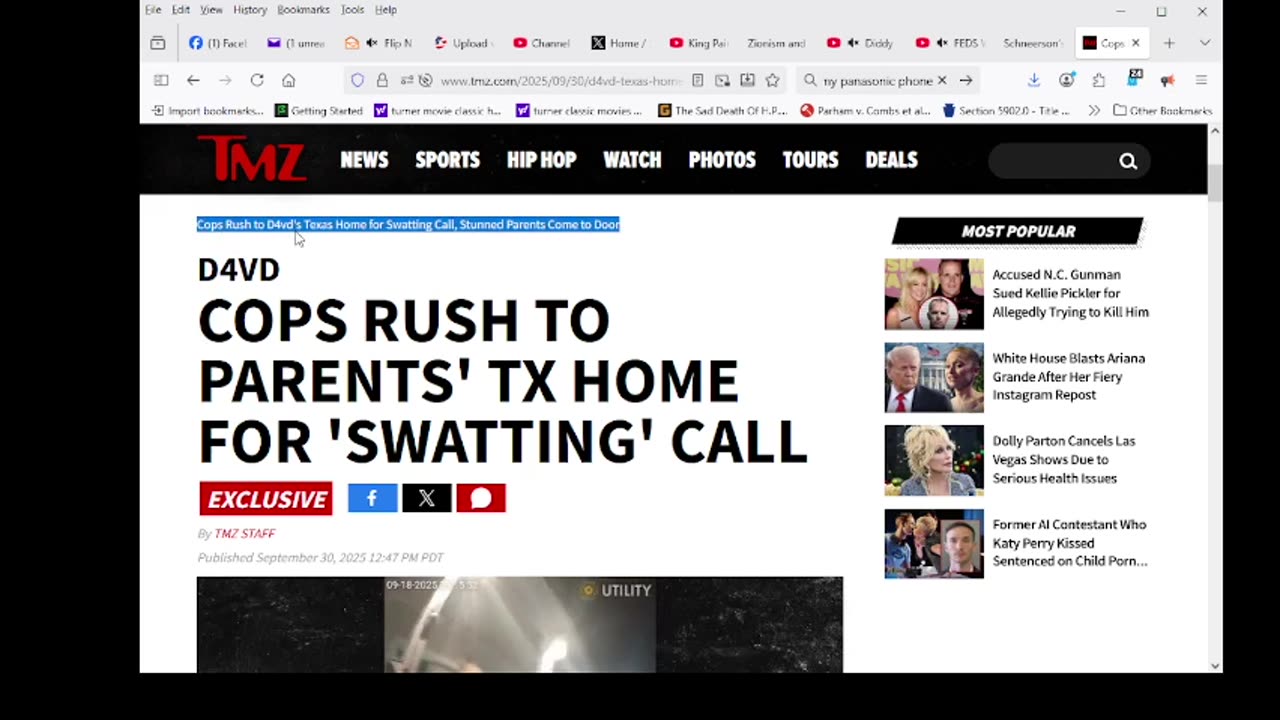Click the URL address bar
This screenshot has height=720, width=1280.
(560, 80)
